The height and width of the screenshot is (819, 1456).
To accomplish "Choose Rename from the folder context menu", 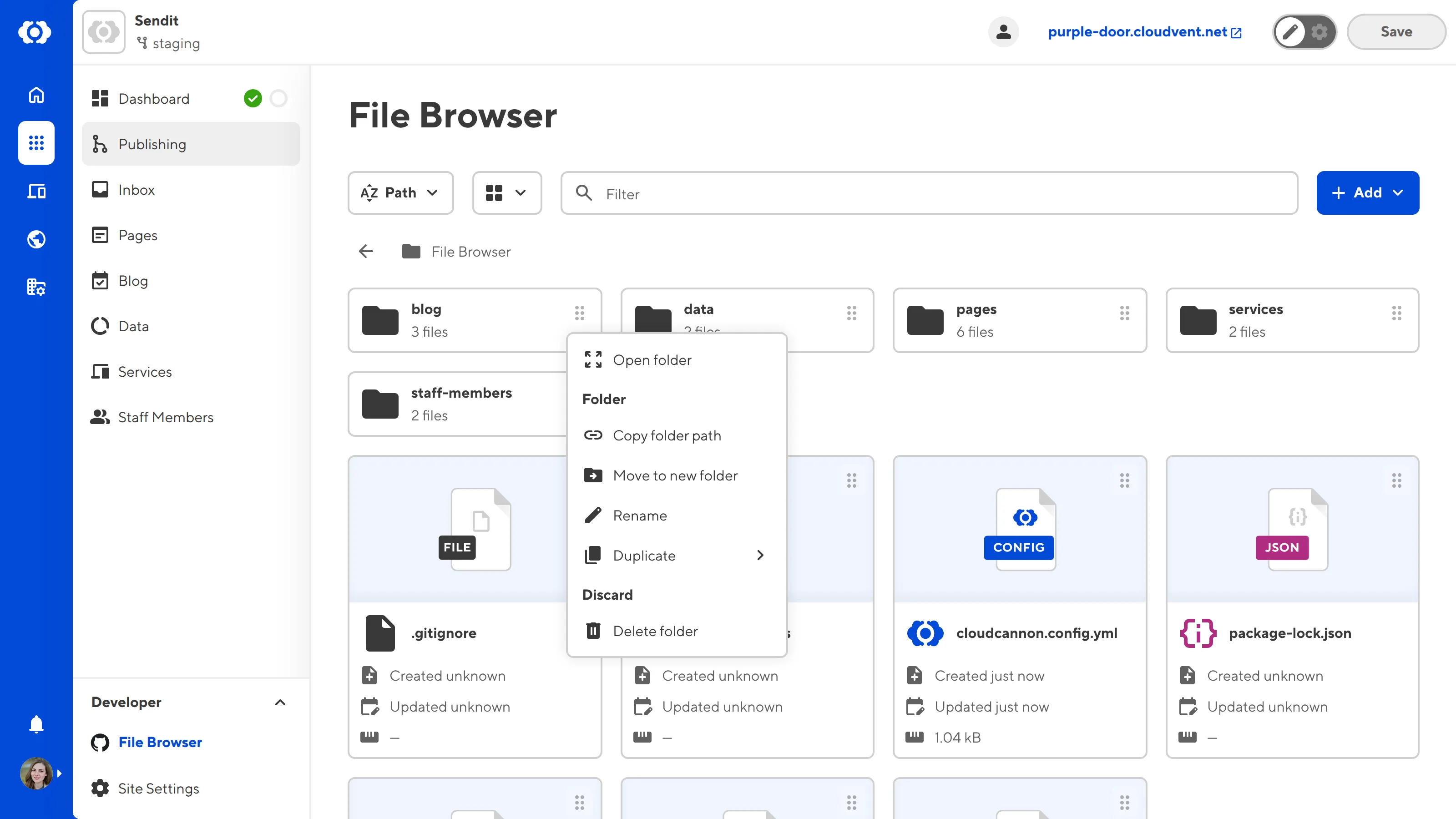I will pyautogui.click(x=640, y=515).
